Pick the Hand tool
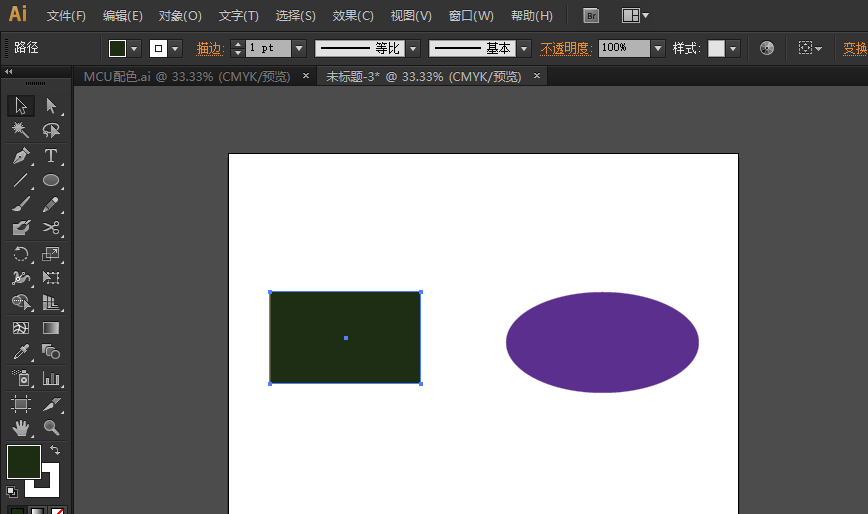 click(21, 428)
